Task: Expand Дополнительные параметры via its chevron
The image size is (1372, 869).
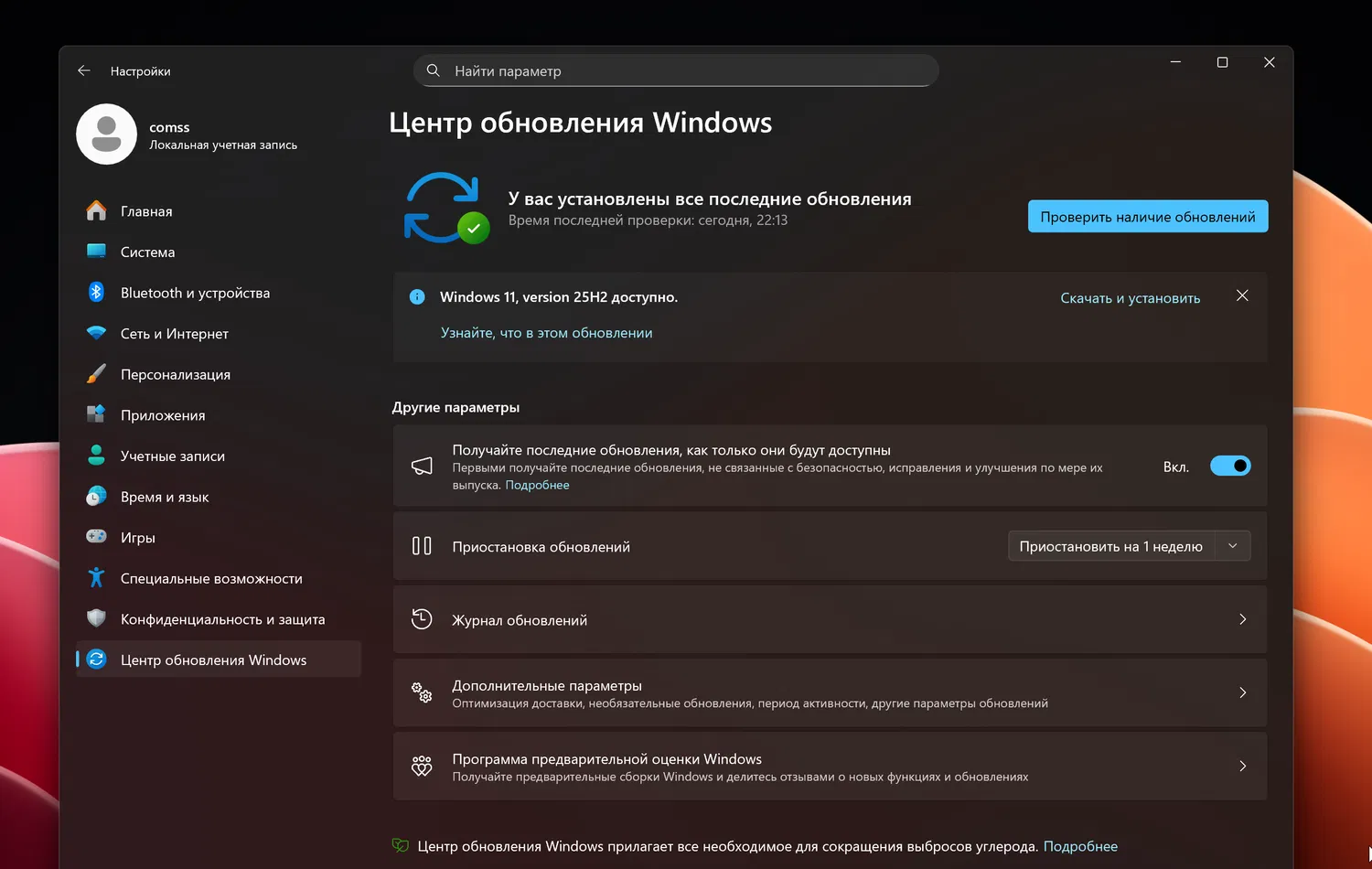Action: [x=1242, y=693]
